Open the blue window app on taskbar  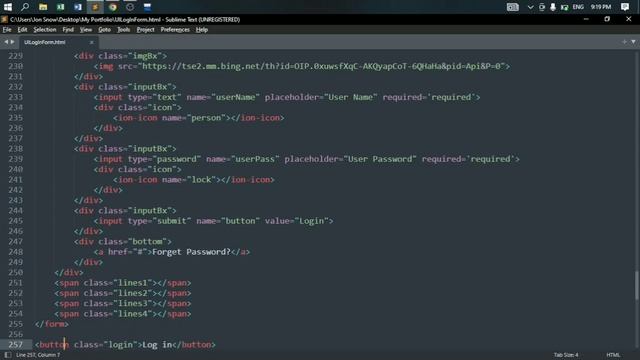point(147,7)
